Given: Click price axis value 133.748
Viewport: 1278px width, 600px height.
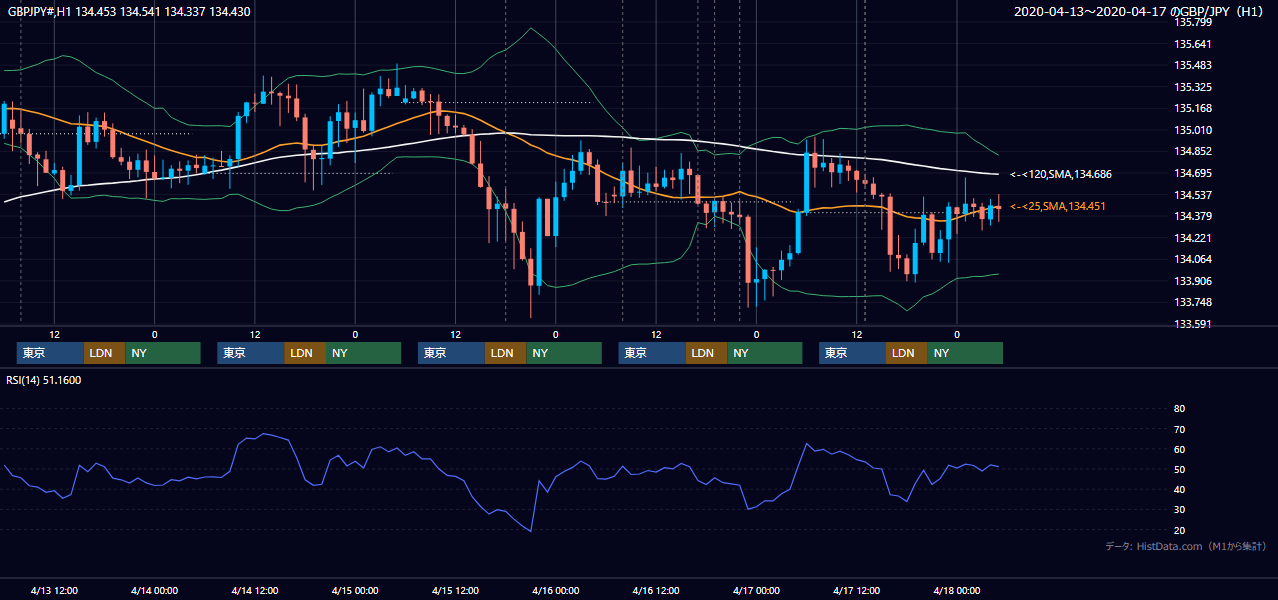Looking at the screenshot, I should (1193, 302).
